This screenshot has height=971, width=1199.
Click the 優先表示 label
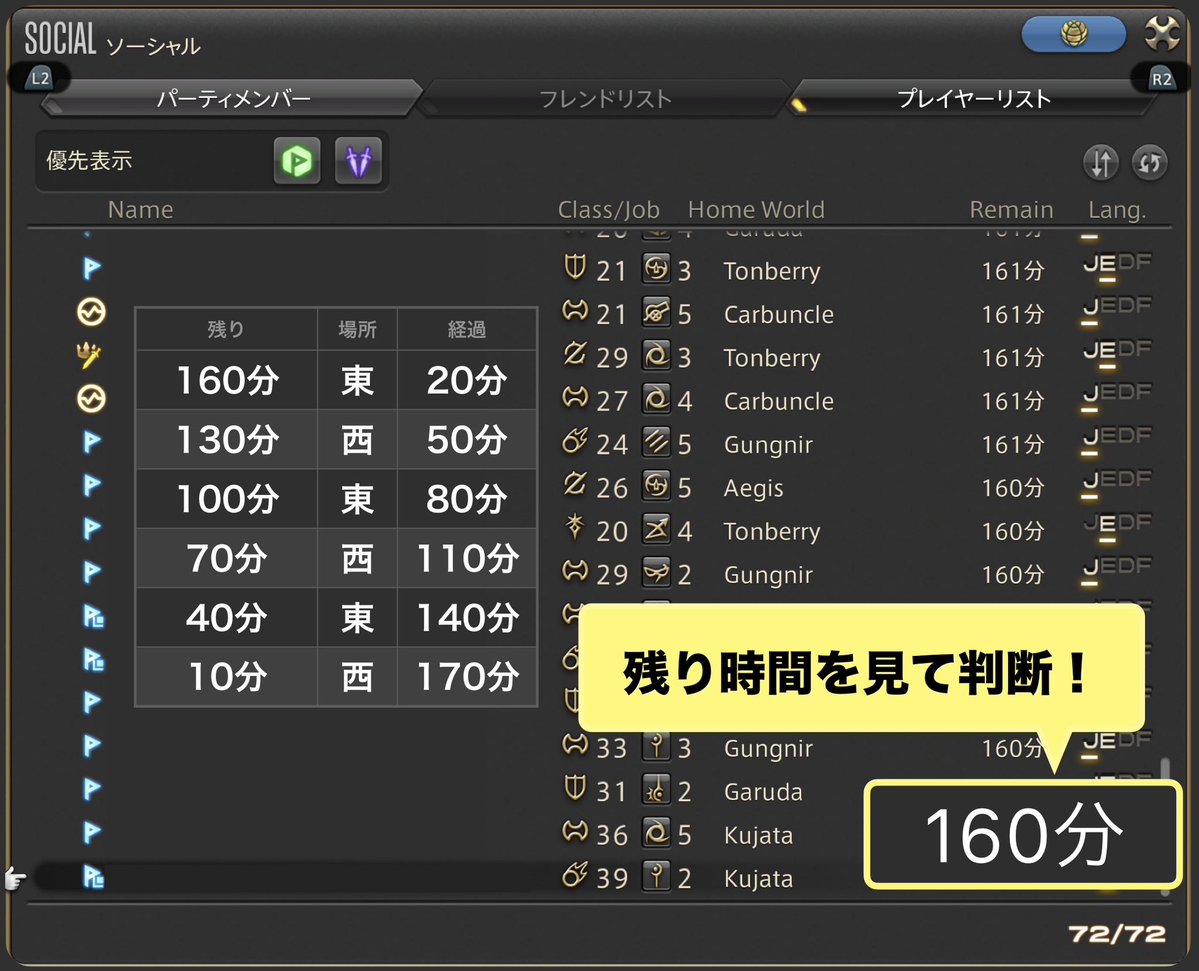click(x=89, y=161)
